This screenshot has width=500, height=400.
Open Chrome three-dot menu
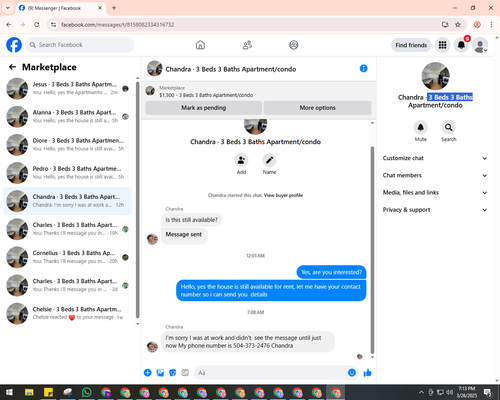click(x=491, y=25)
